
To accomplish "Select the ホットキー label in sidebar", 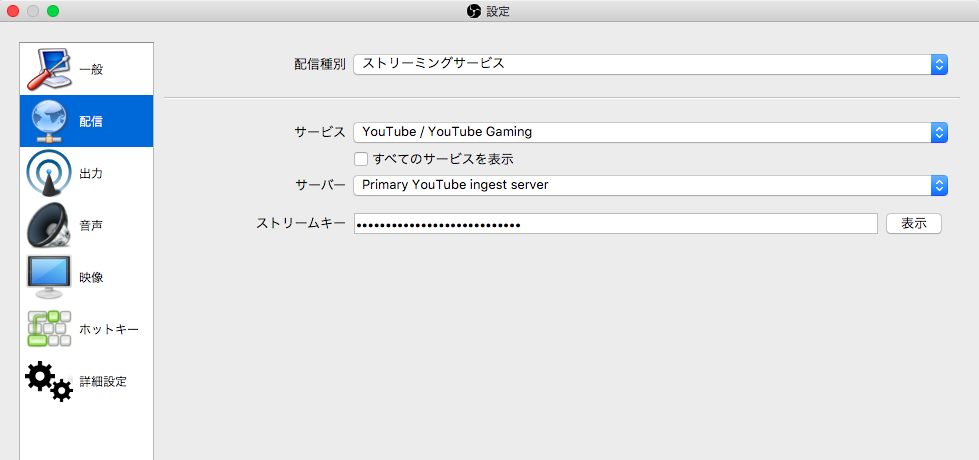I will 109,329.
